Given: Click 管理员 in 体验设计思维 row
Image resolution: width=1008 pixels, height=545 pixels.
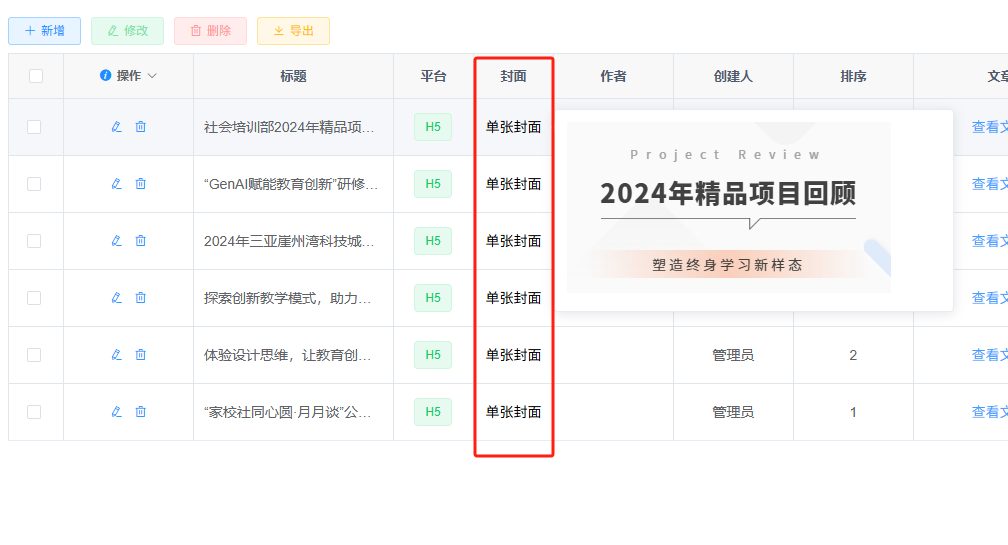Looking at the screenshot, I should tap(733, 355).
